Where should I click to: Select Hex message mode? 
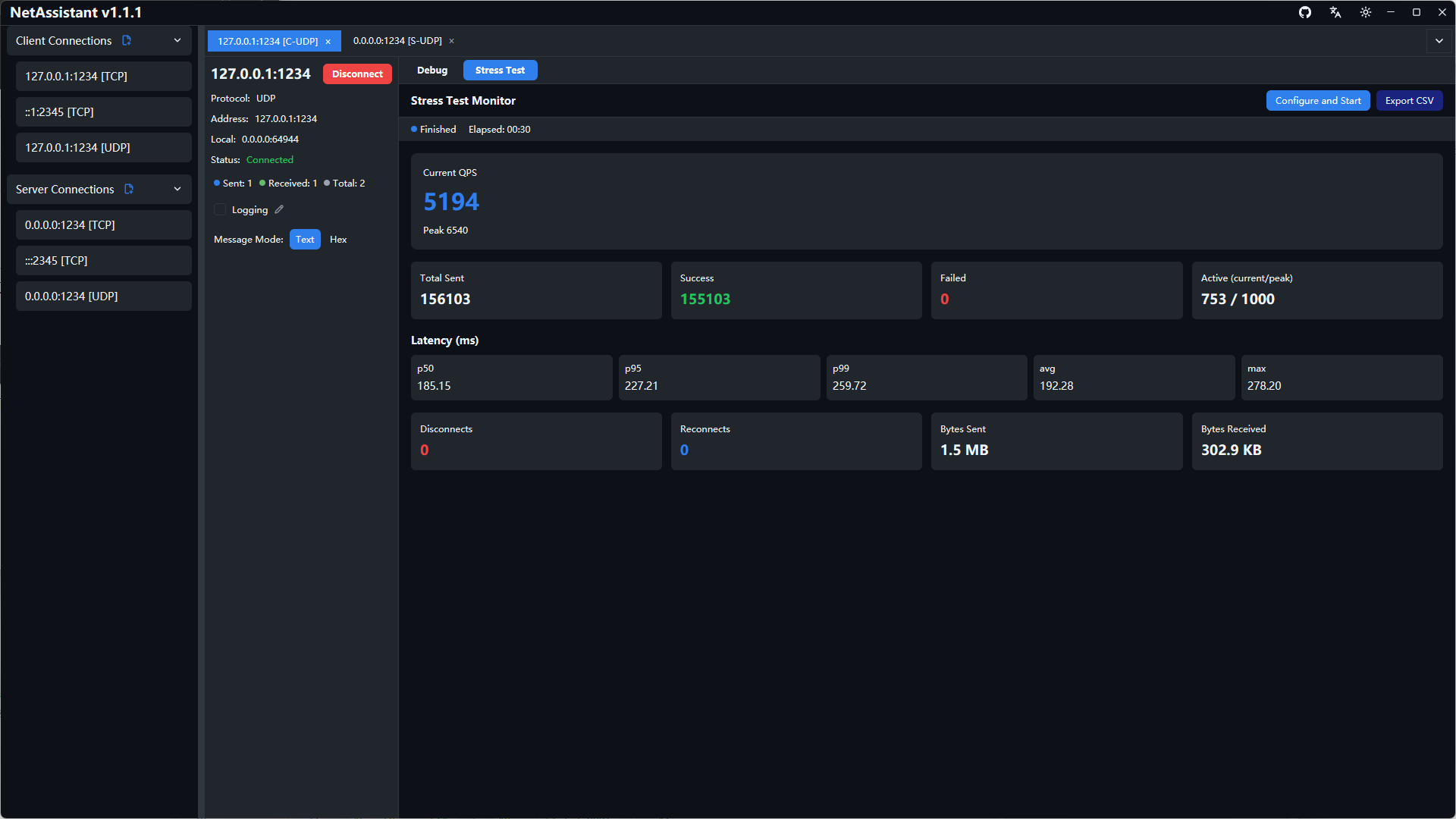coord(338,239)
